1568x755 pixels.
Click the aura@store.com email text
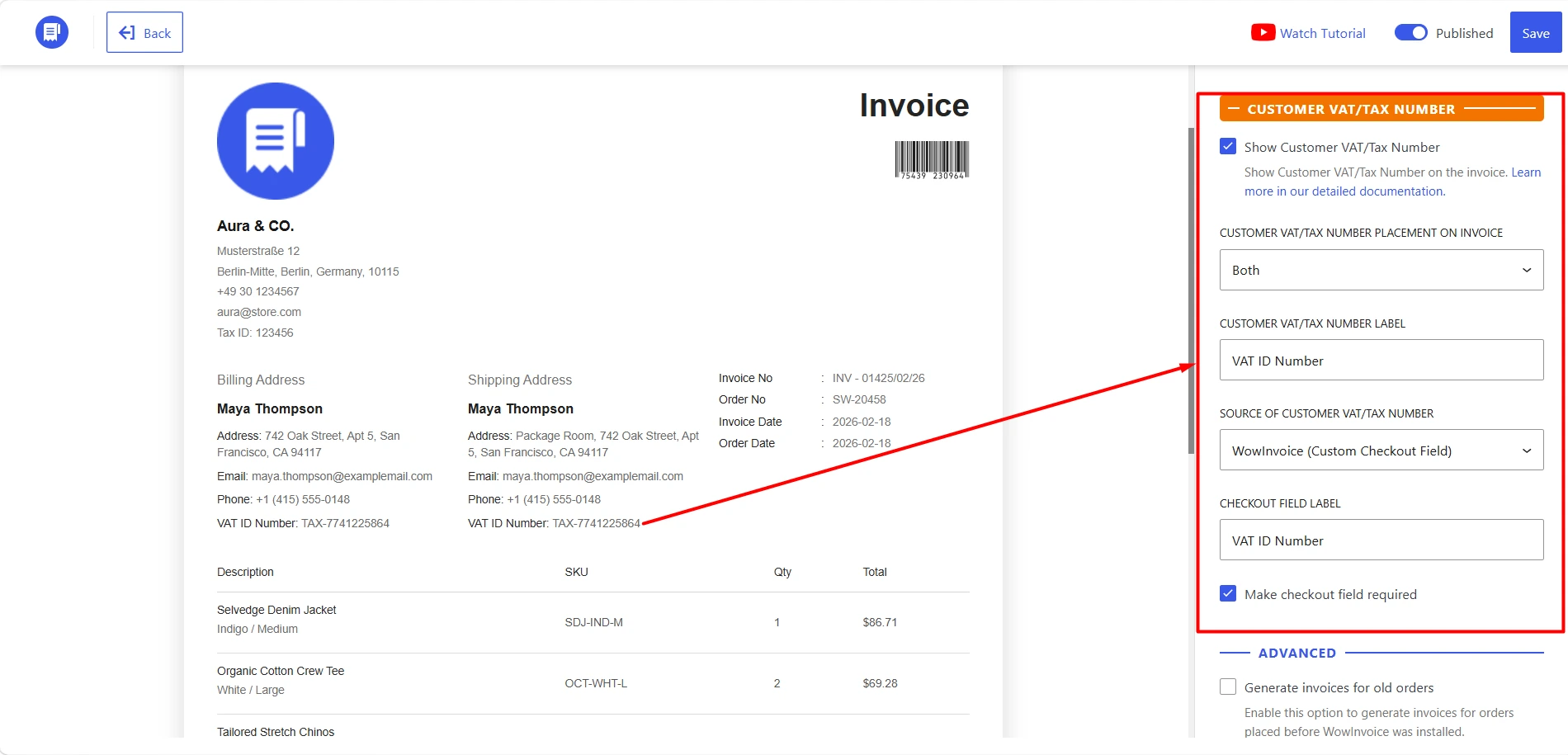coord(259,312)
